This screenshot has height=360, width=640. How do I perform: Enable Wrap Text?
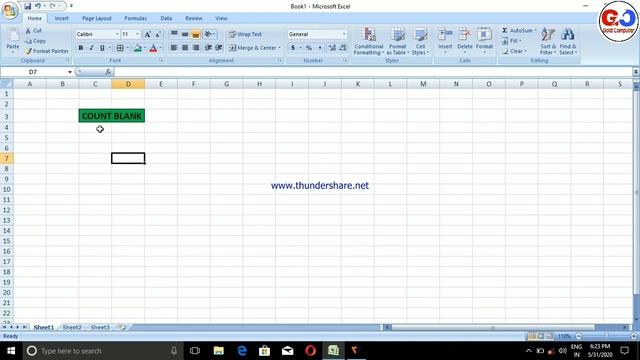coord(245,34)
